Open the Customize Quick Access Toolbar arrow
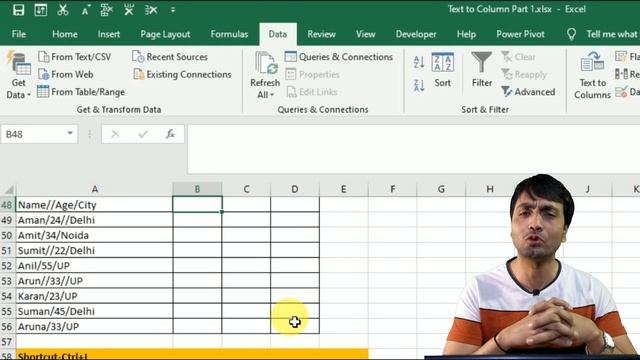Viewport: 640px width, 360px height. [x=173, y=9]
